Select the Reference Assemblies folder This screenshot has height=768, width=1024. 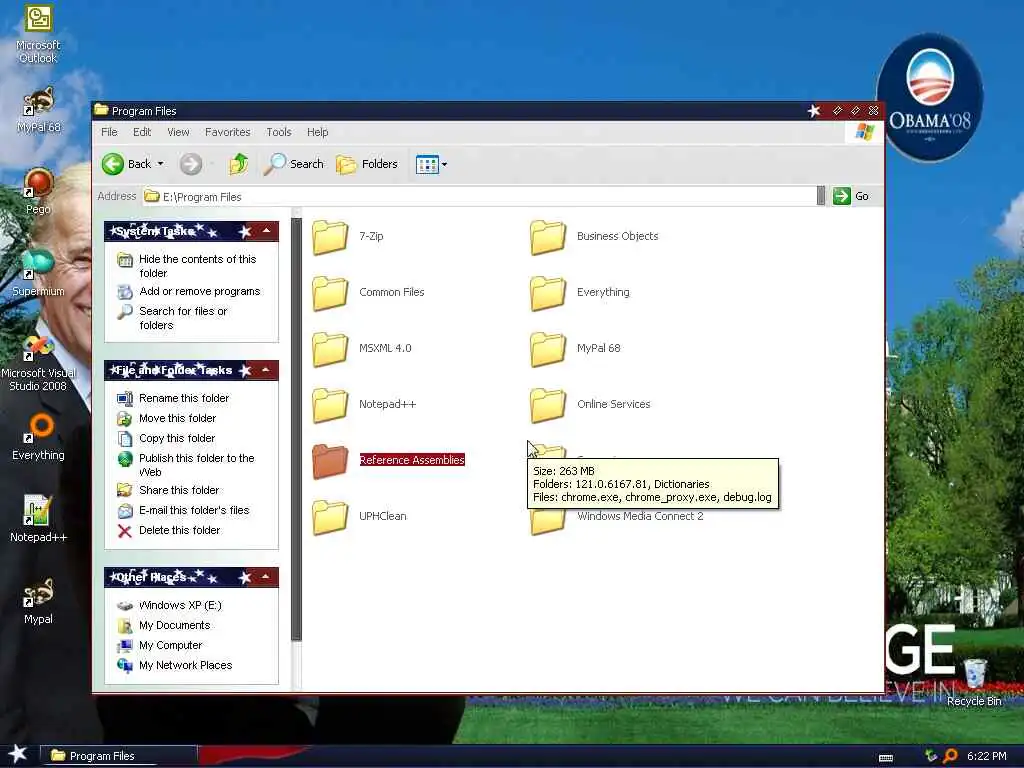[x=389, y=460]
